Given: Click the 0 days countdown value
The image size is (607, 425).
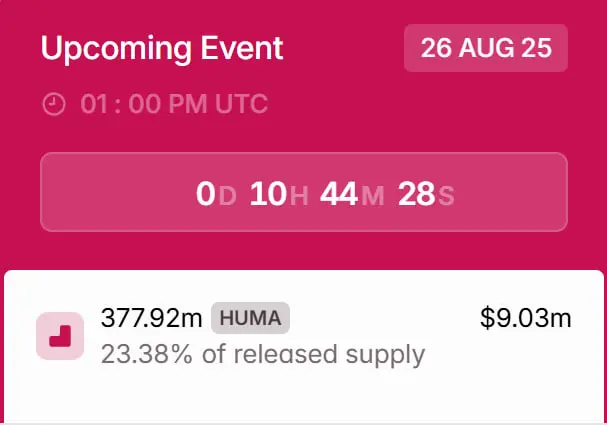Looking at the screenshot, I should (x=206, y=194).
